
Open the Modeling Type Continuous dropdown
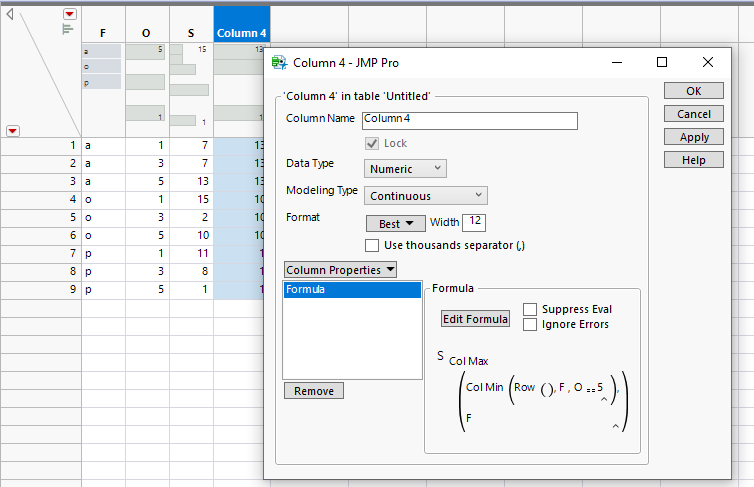click(x=426, y=195)
